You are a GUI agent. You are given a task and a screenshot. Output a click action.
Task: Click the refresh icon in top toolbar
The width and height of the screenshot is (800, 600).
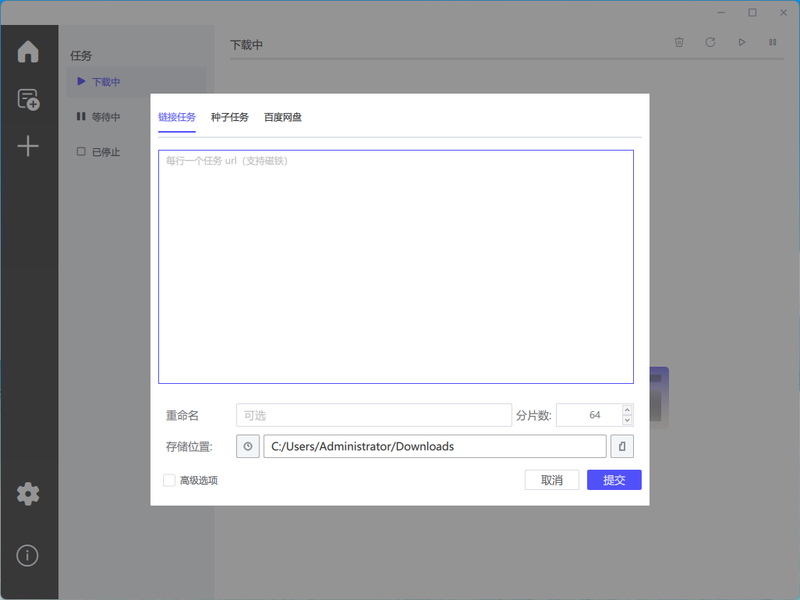[x=710, y=42]
